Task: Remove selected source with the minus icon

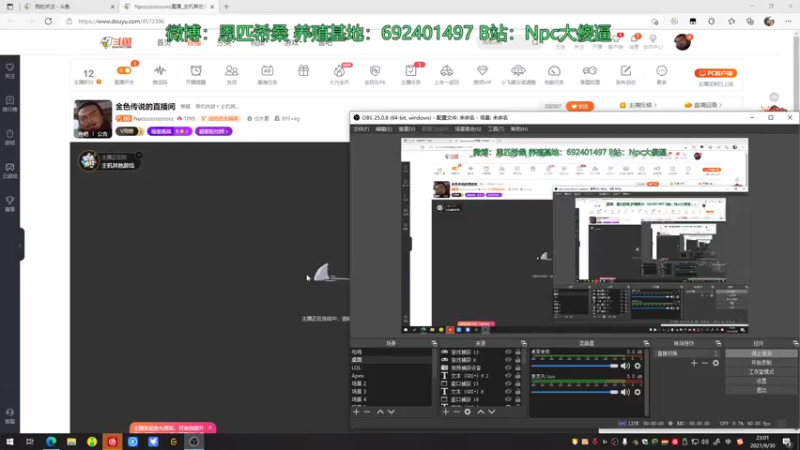Action: click(457, 412)
